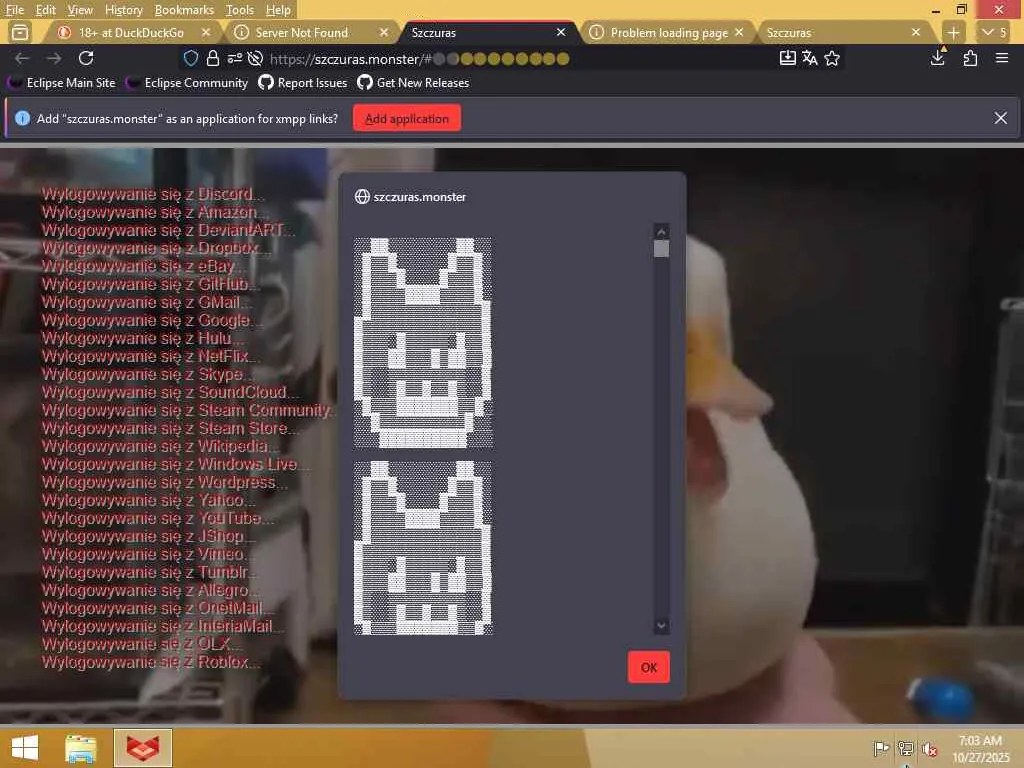The image size is (1024, 768).
Task: Click the first pixel-art cat image
Action: 423,344
